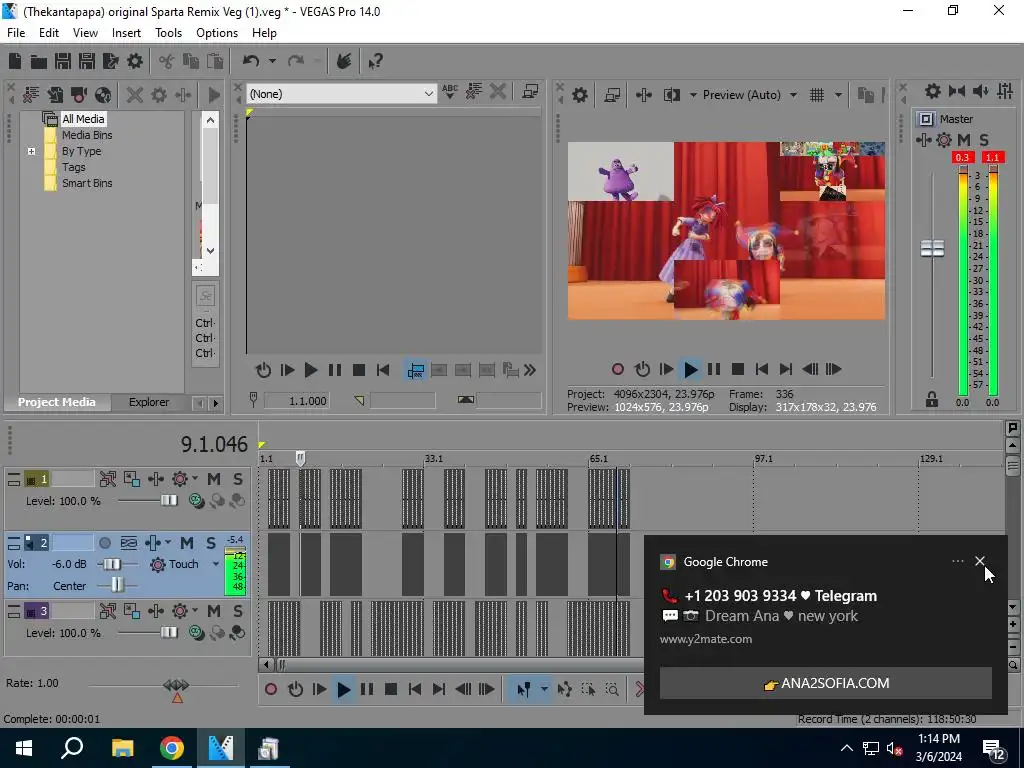Click the trimmer cursor position field 1.1.000

coord(296,400)
